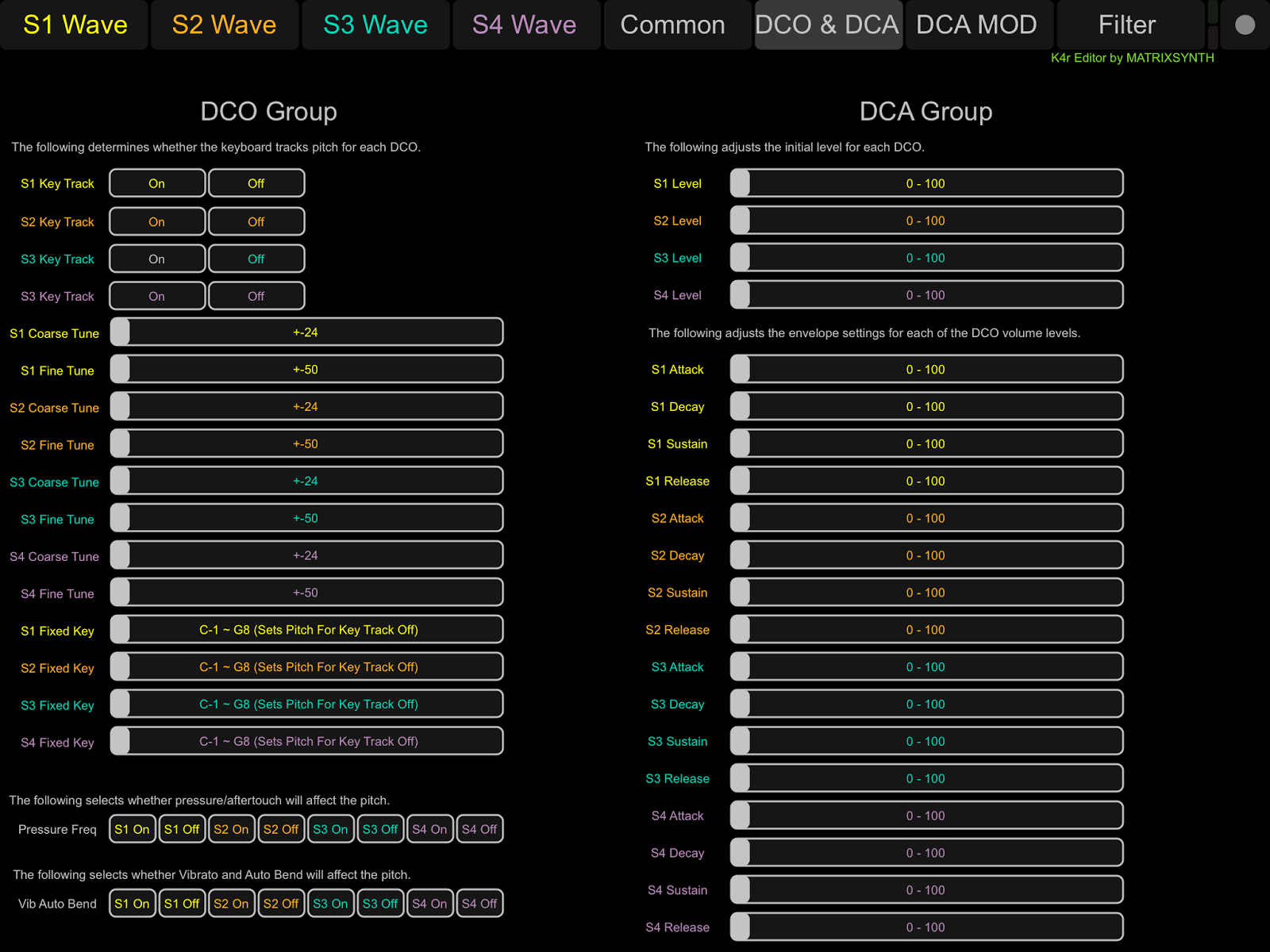This screenshot has width=1270, height=952.
Task: Adjust the S1 Level slider
Action: click(926, 183)
